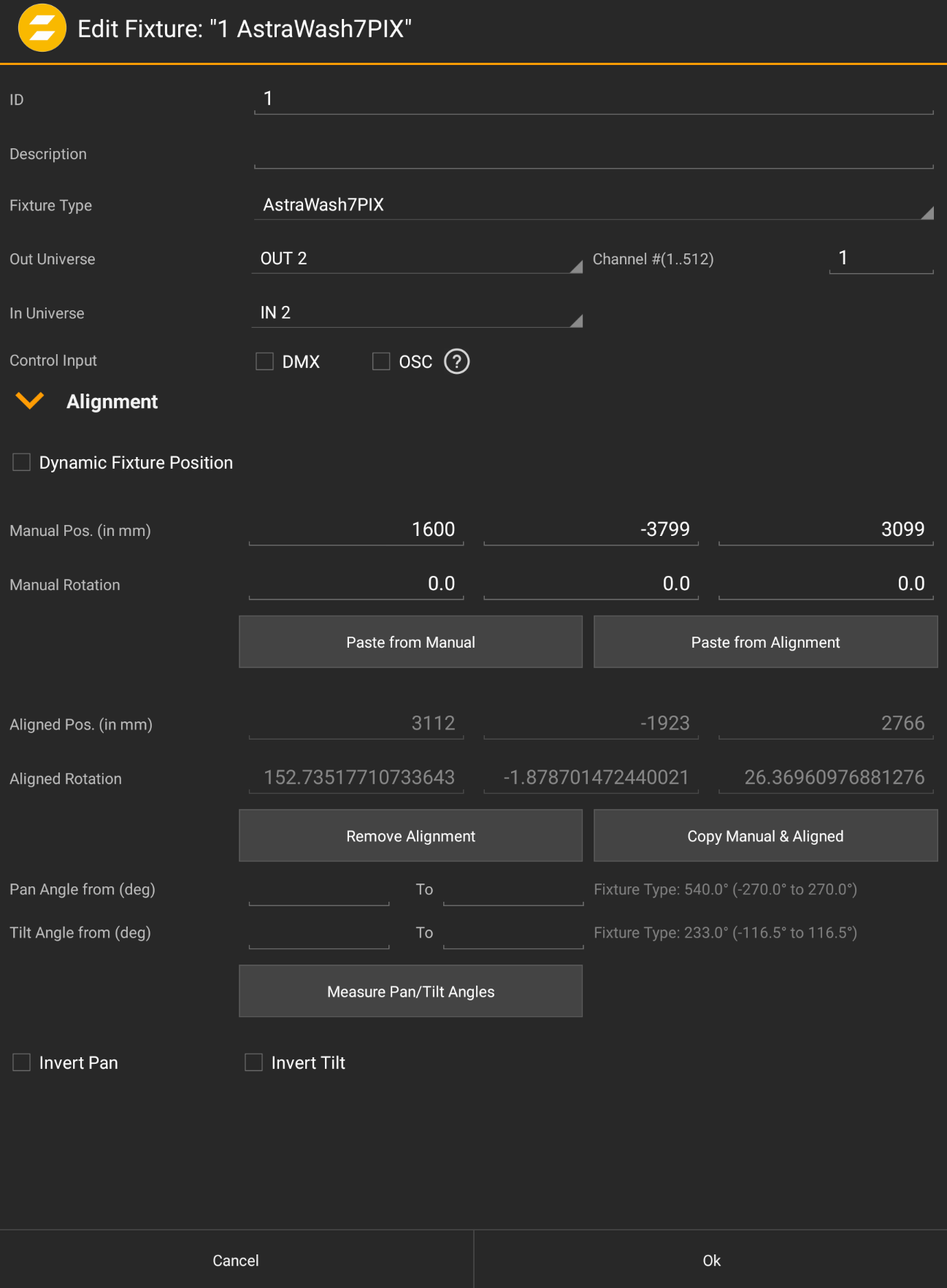This screenshot has height=1288, width=947.
Task: Click the Paste from Manual button
Action: coord(410,642)
